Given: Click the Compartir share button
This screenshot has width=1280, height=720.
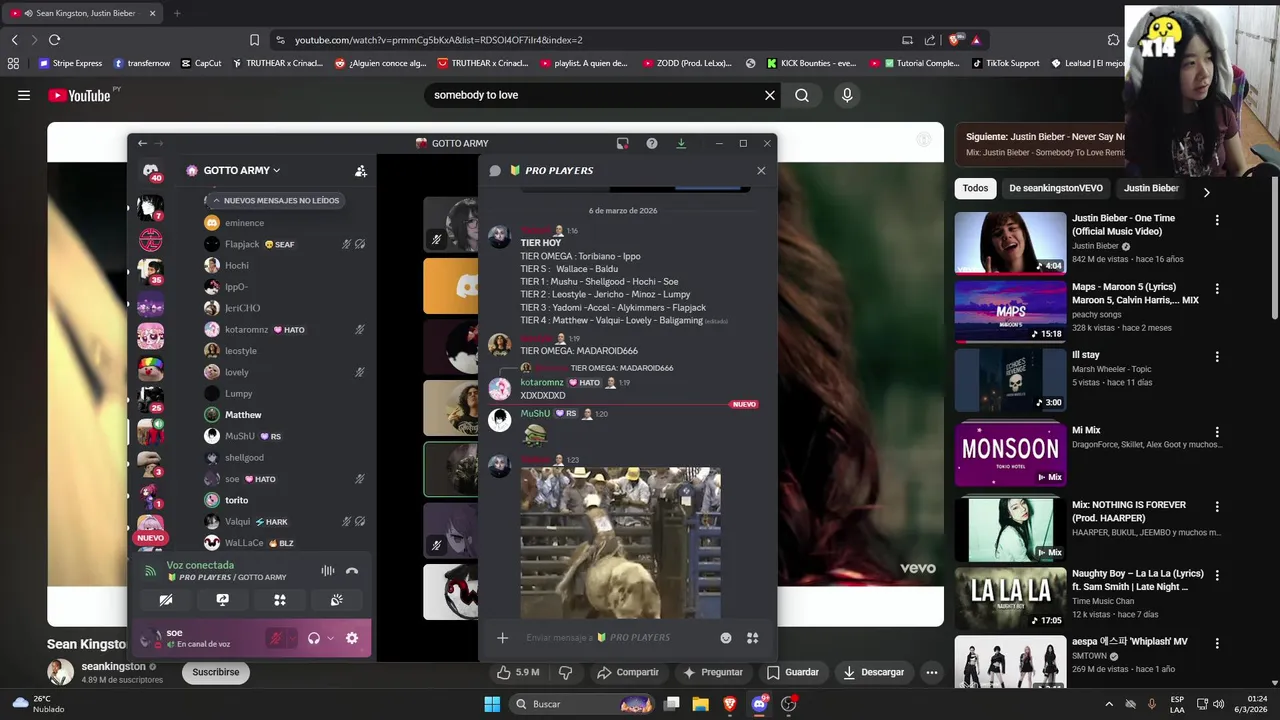Looking at the screenshot, I should (627, 672).
